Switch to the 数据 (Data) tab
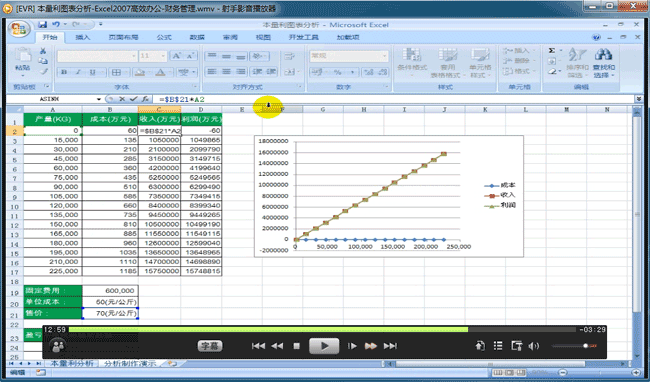 tap(197, 37)
